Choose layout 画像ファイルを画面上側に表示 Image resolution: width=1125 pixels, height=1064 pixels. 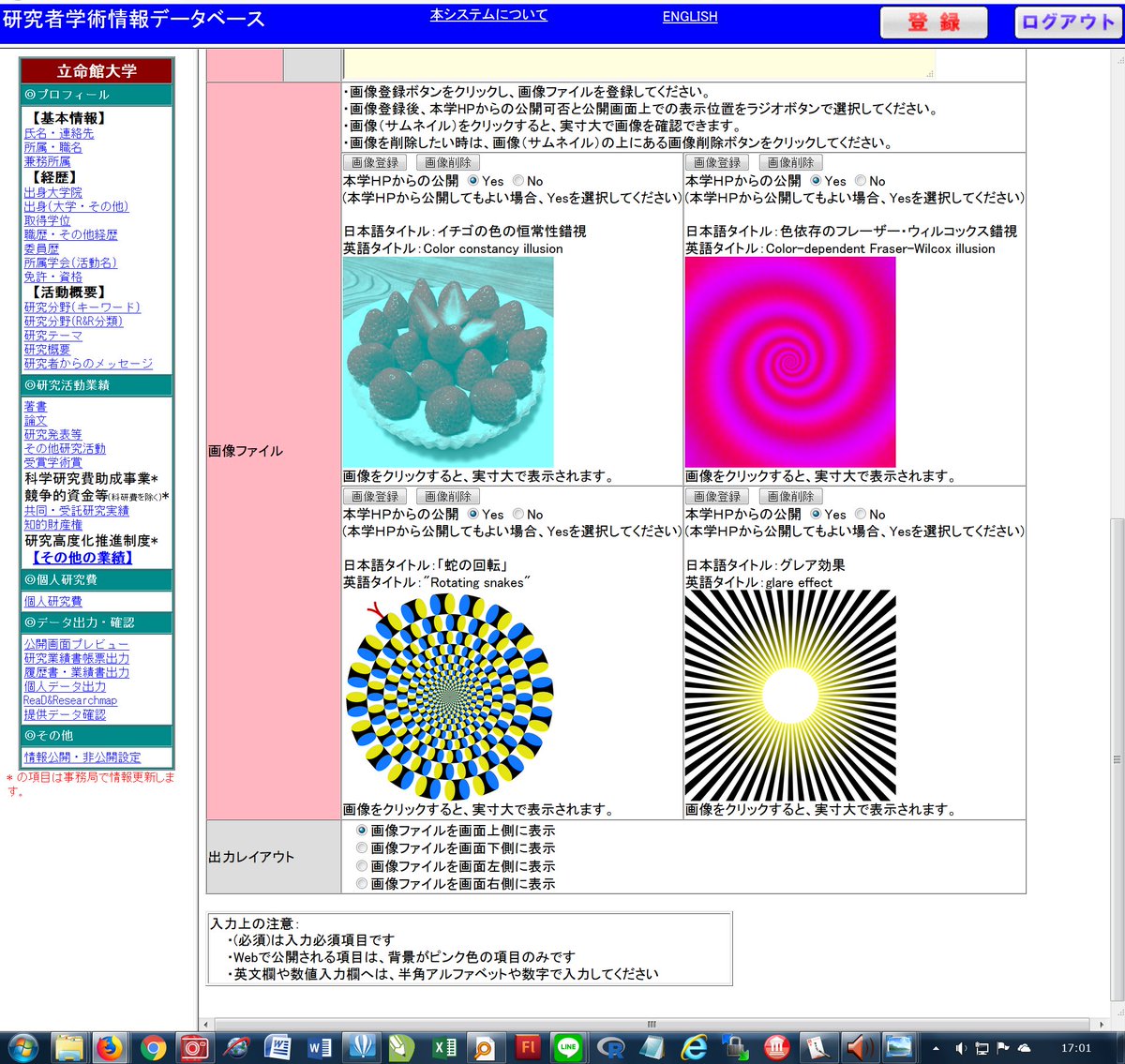[362, 831]
